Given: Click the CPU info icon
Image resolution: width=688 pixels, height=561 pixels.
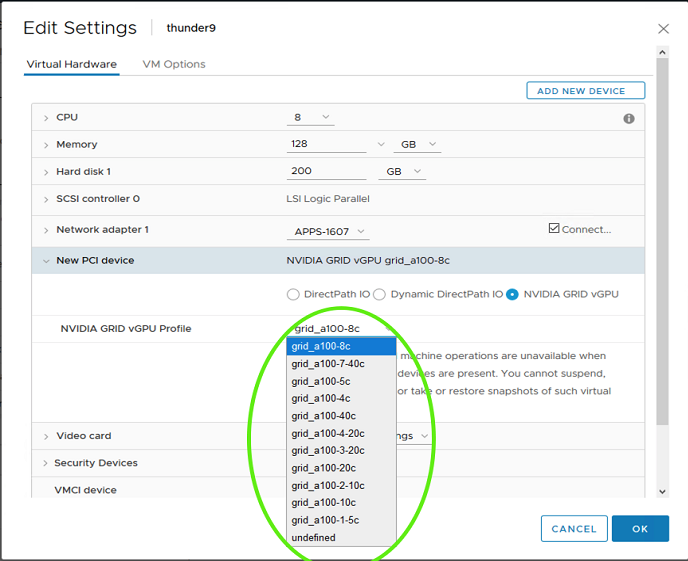Looking at the screenshot, I should click(629, 118).
